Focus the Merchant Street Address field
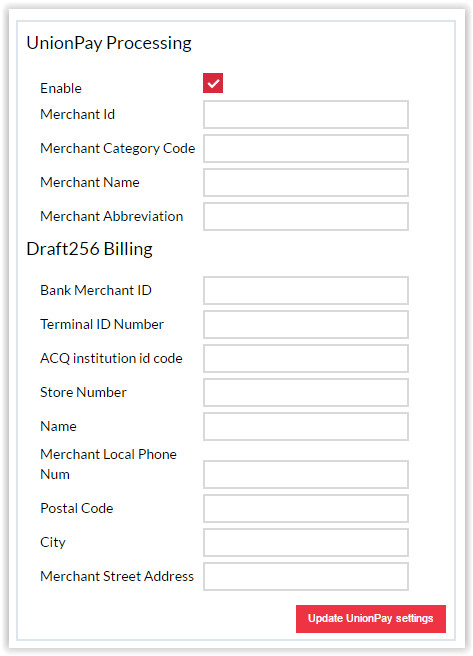Screen dimensions: 473x656 (306, 577)
